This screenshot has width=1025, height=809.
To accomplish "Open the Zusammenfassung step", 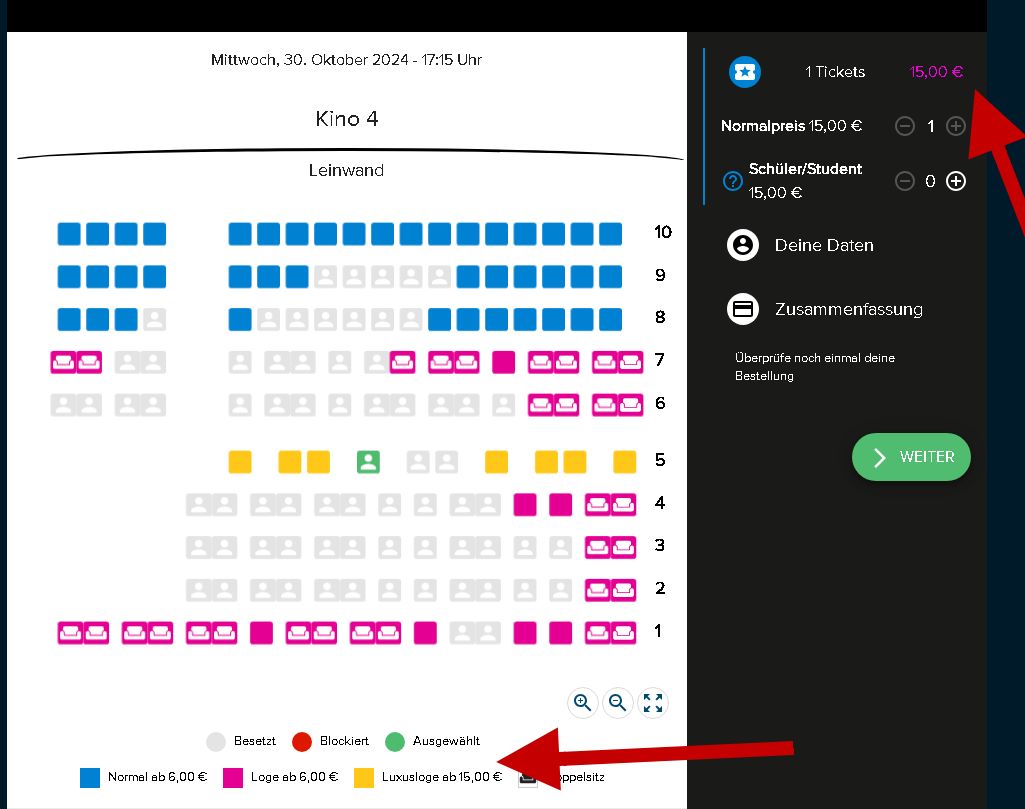I will coord(848,309).
